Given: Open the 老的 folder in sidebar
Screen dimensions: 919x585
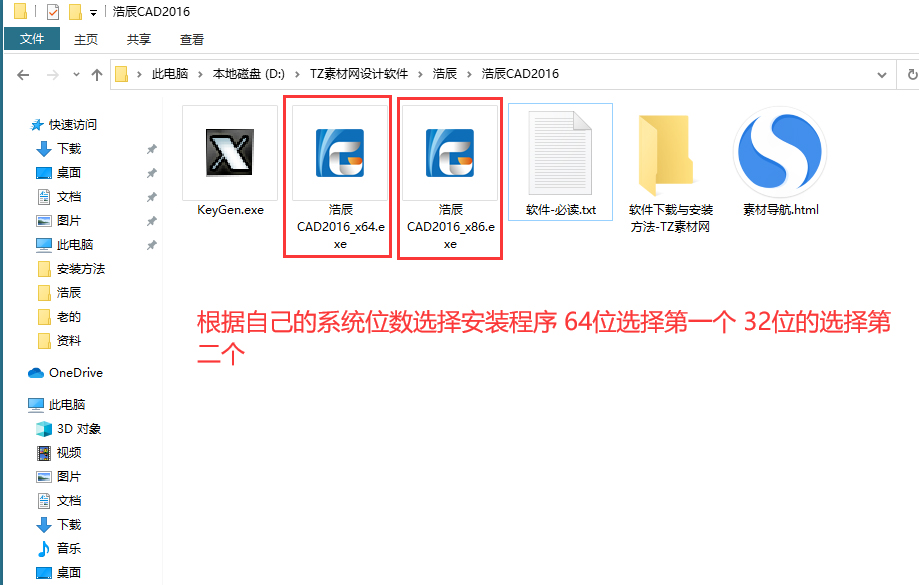Looking at the screenshot, I should point(69,317).
